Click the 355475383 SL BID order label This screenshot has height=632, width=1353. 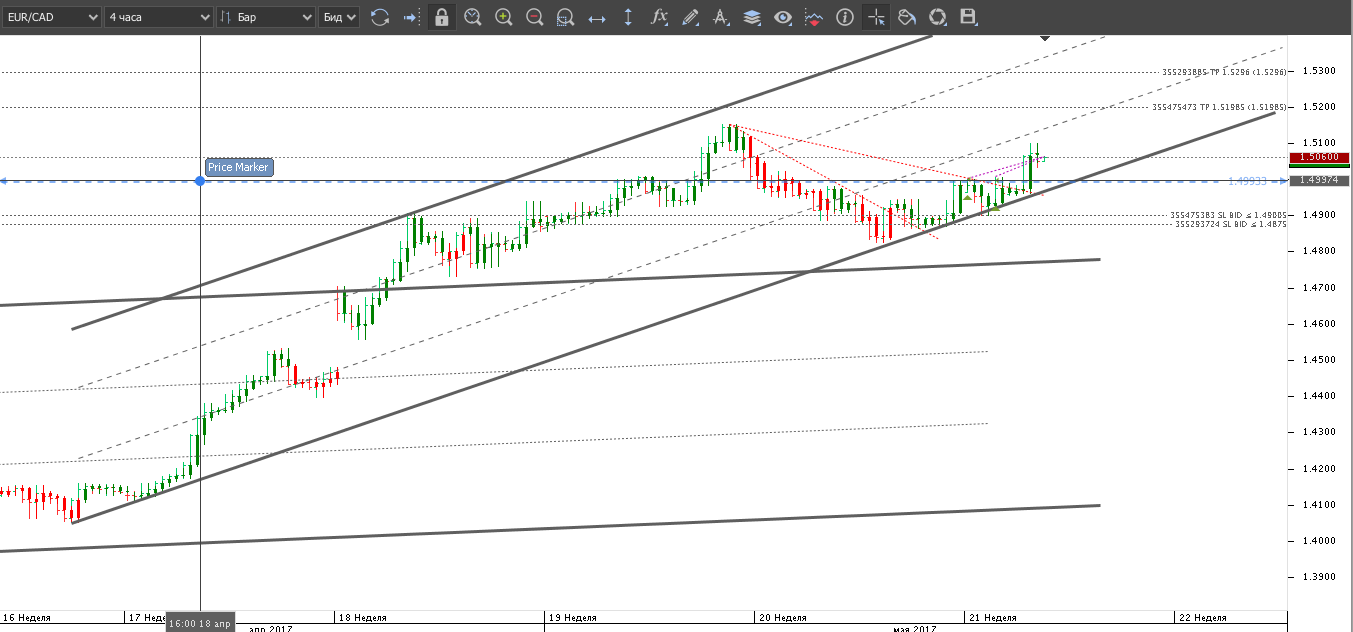[1228, 215]
